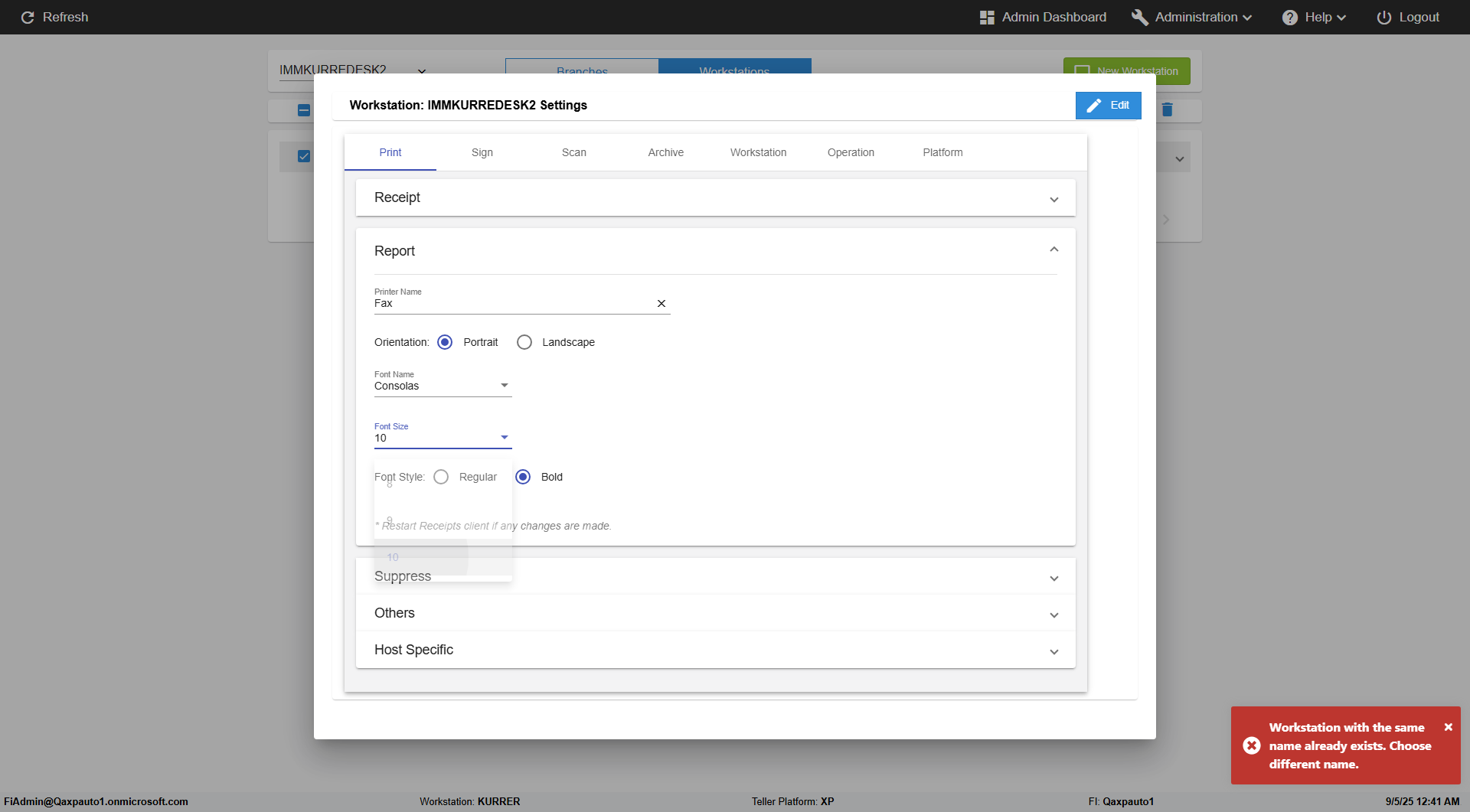
Task: Switch to the Print tab
Action: (390, 152)
